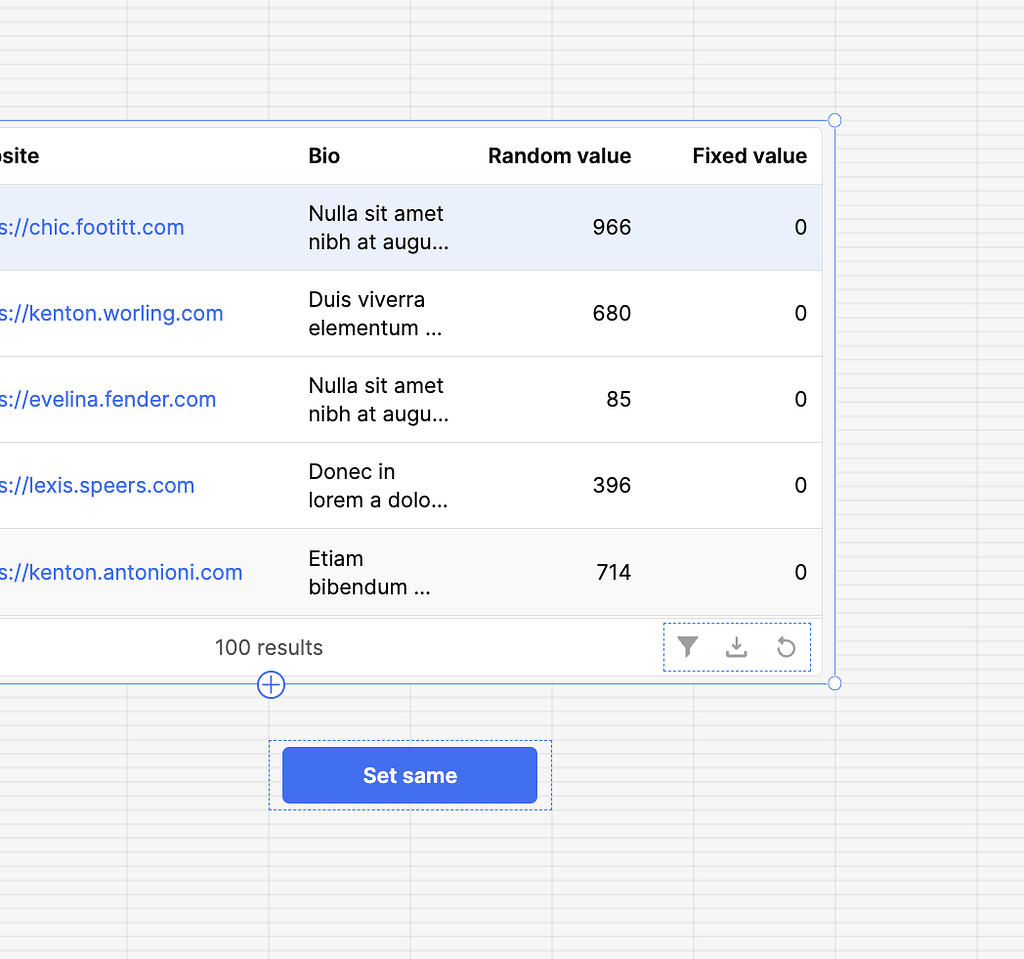Open the chic.footitt.com link
The height and width of the screenshot is (959, 1024).
pyautogui.click(x=92, y=227)
